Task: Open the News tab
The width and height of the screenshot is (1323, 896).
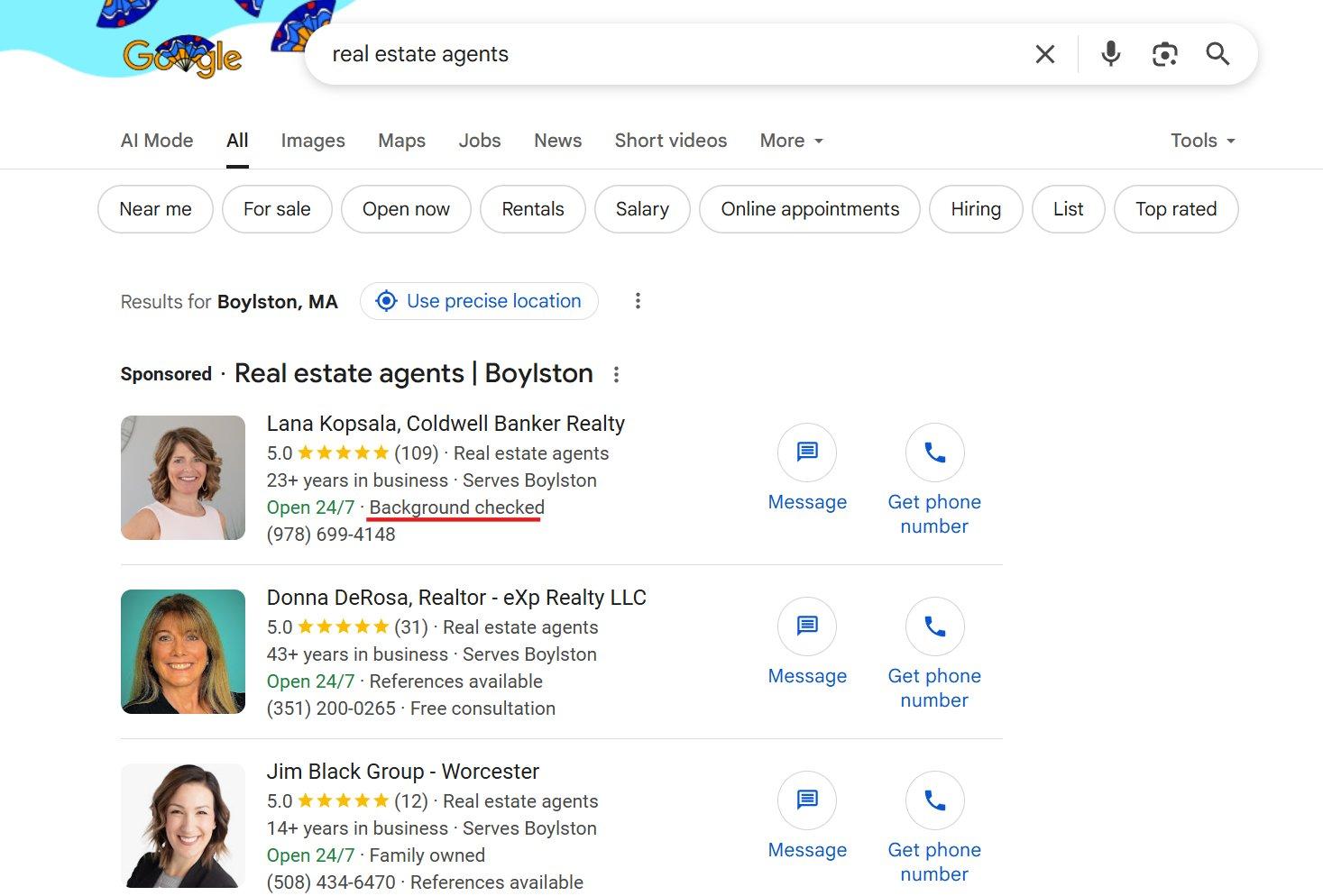Action: (557, 141)
